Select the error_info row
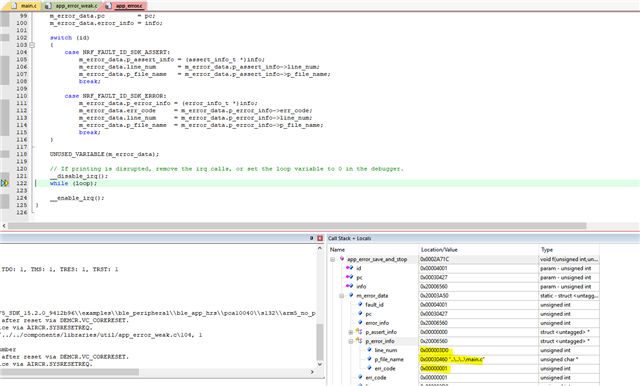The image size is (640, 386). [464, 323]
